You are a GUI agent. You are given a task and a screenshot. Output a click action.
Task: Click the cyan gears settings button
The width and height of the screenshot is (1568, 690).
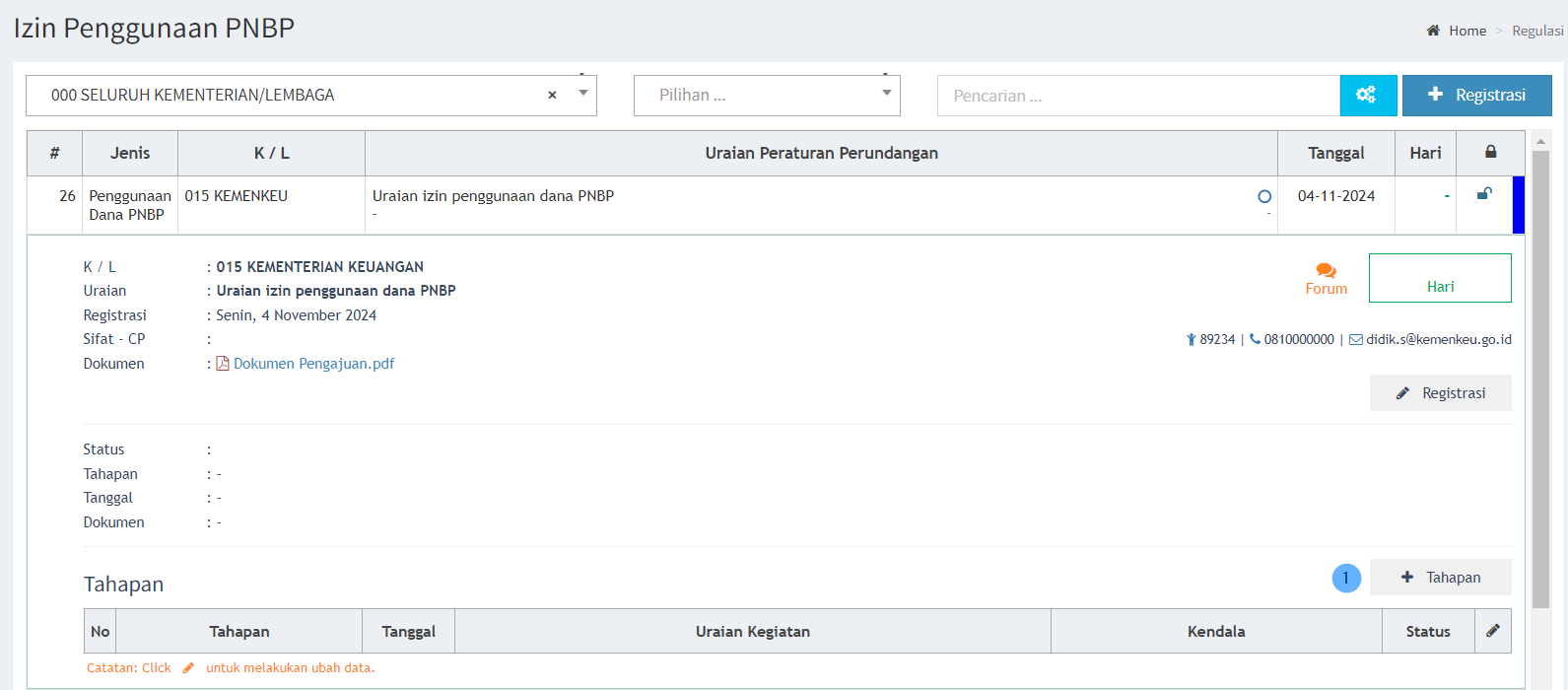(x=1367, y=96)
